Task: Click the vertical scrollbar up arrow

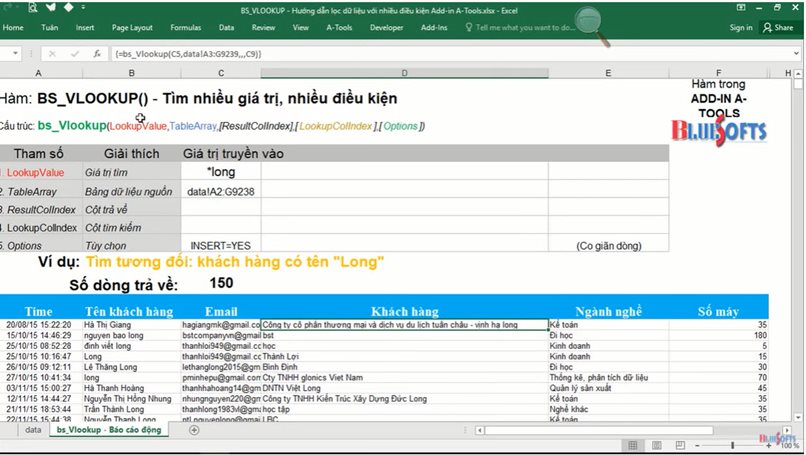Action: click(797, 74)
